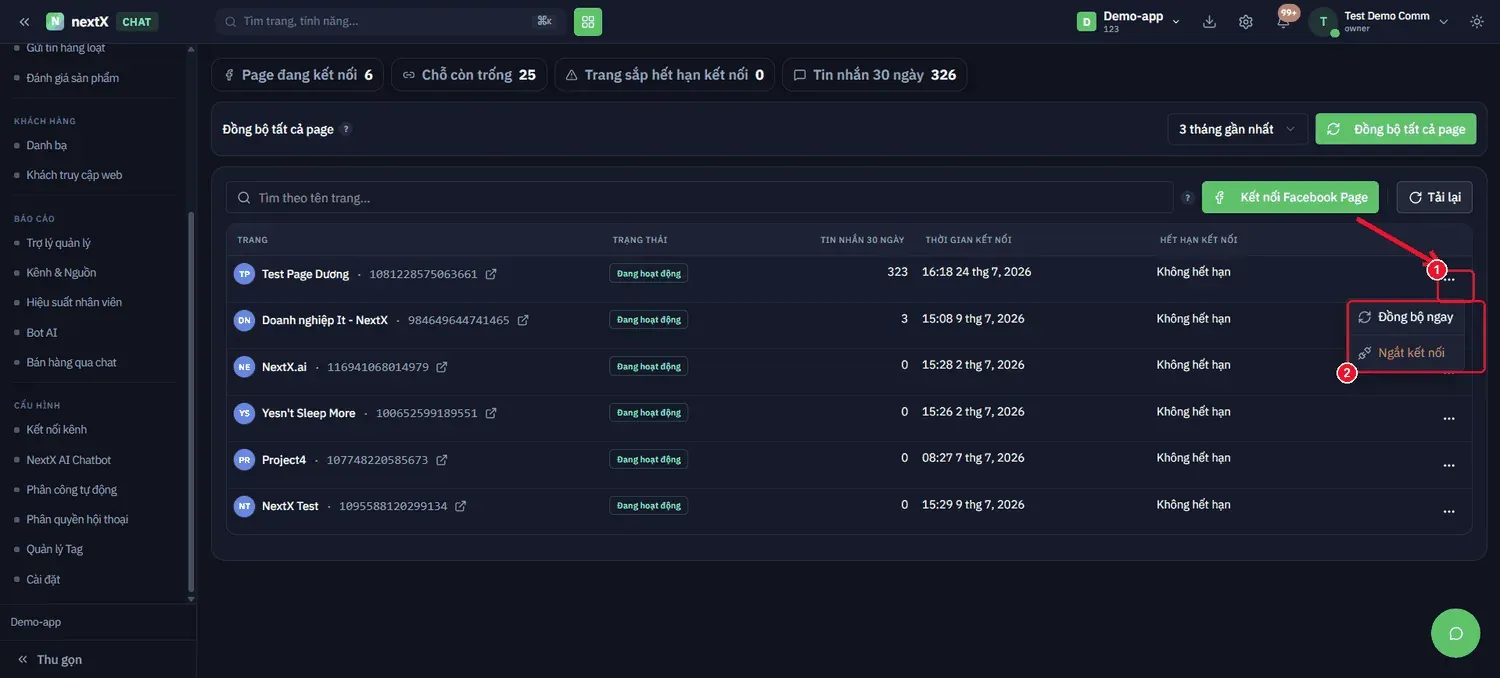
Task: Open external link icon for Project4
Action: 442,460
